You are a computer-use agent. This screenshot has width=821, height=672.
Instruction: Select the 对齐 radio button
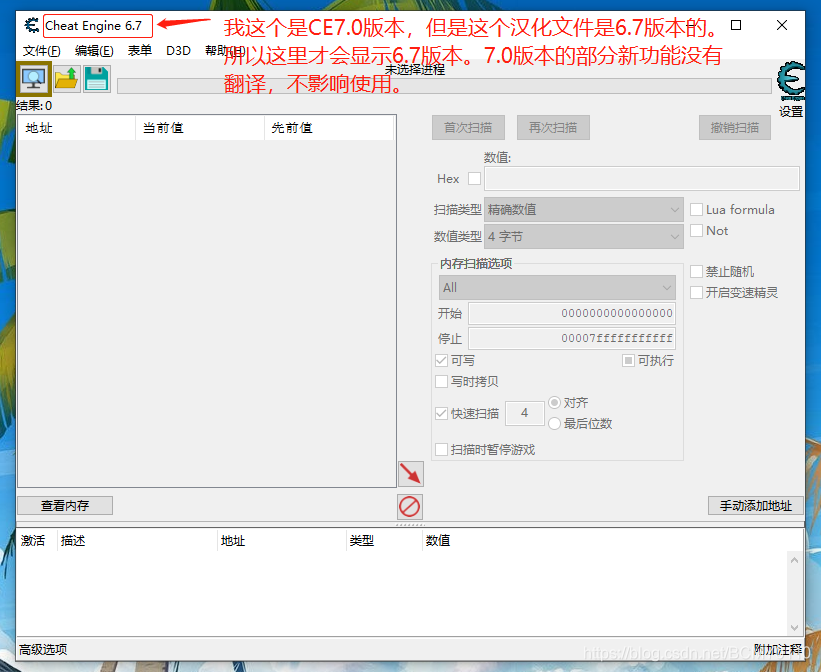coord(554,402)
